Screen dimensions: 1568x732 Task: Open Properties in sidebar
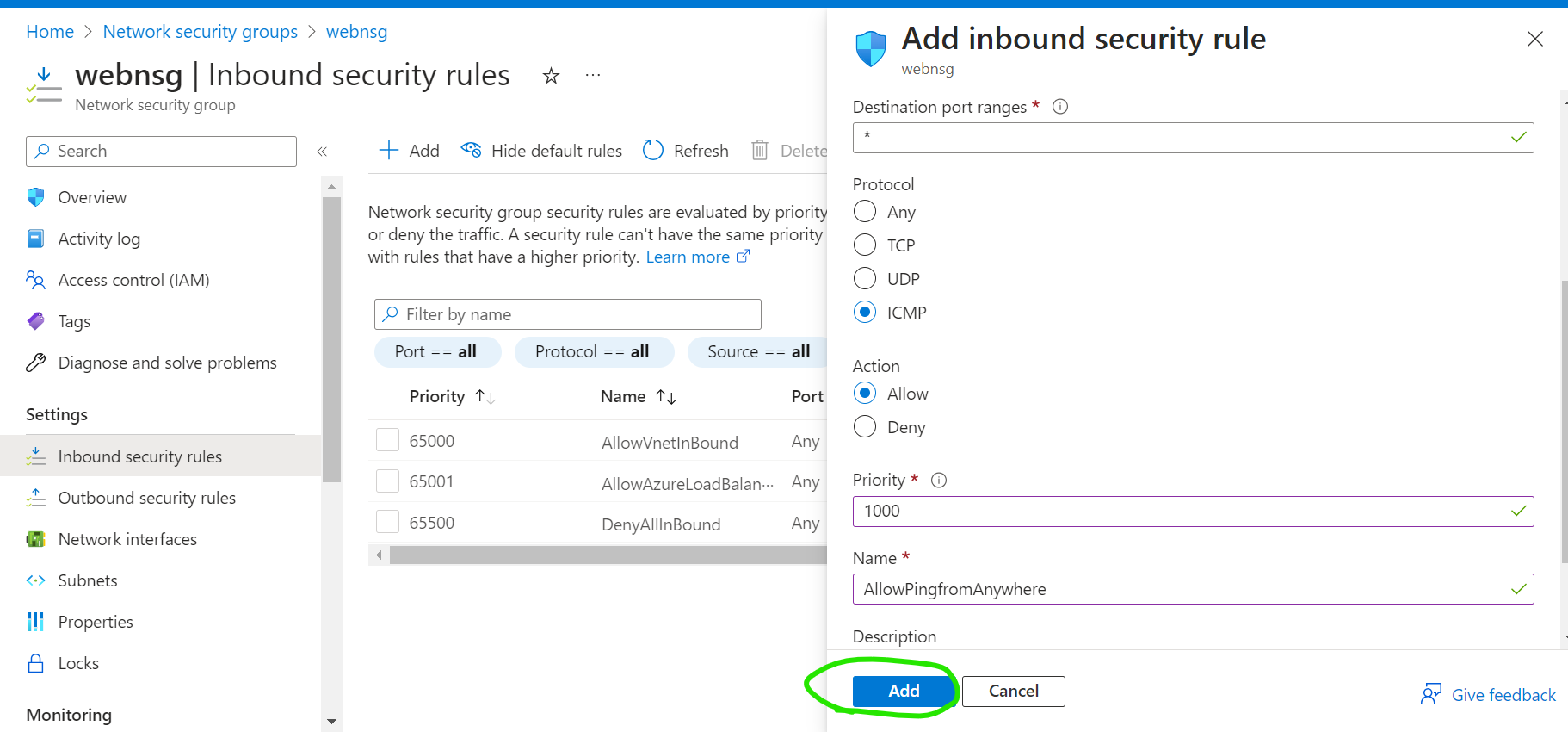(x=96, y=622)
